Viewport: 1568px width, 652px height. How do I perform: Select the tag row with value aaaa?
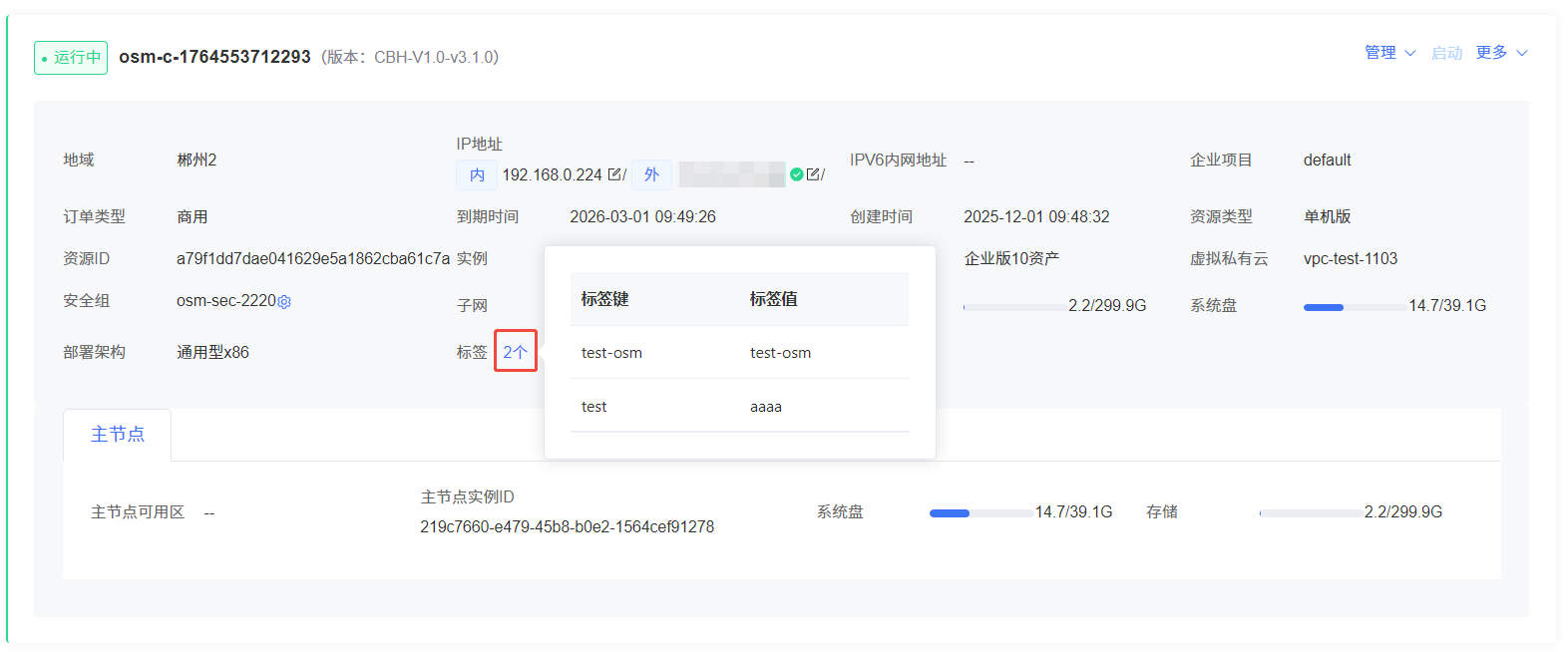[739, 407]
